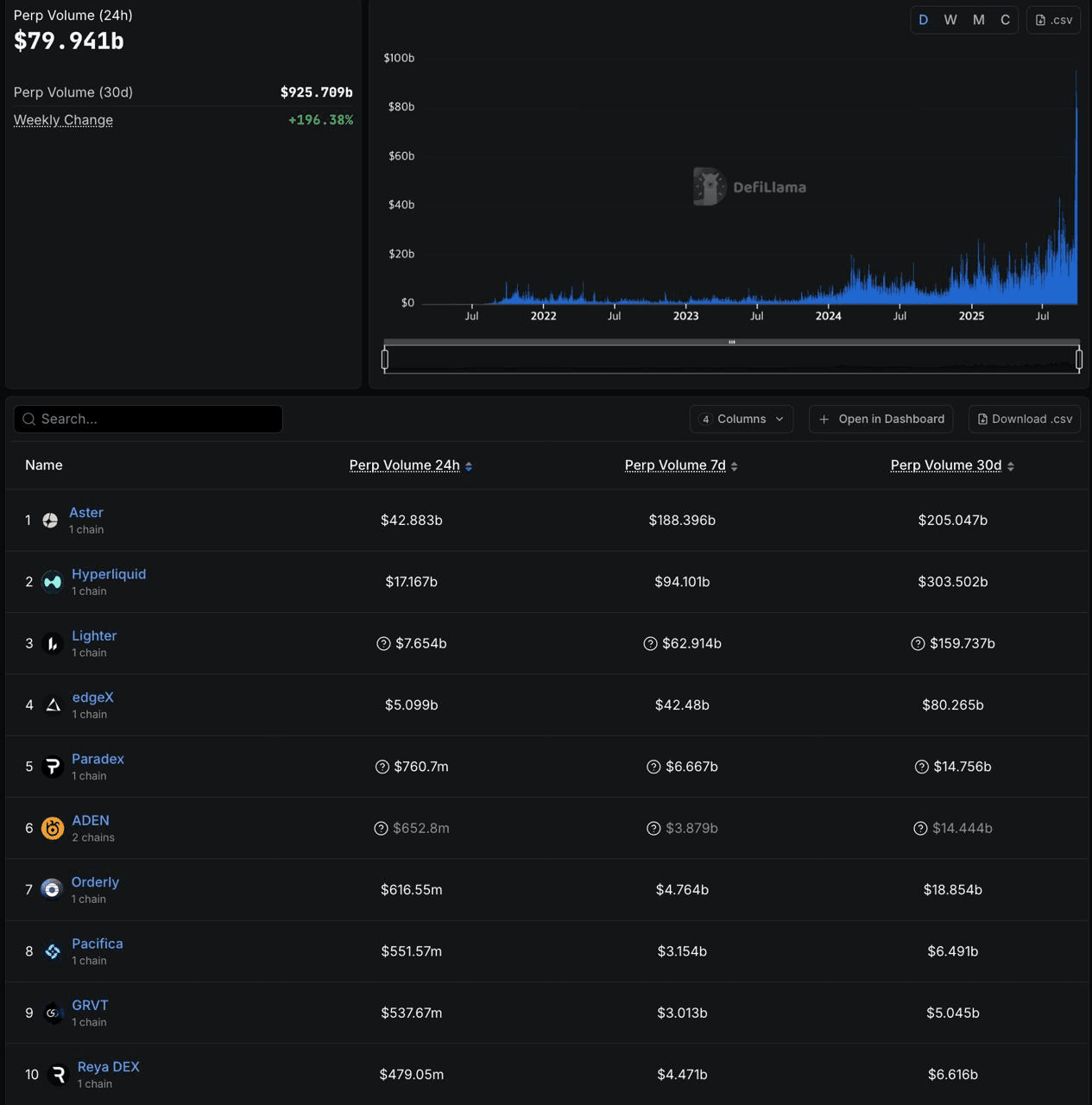Open the ADEN protocol link

91,820
